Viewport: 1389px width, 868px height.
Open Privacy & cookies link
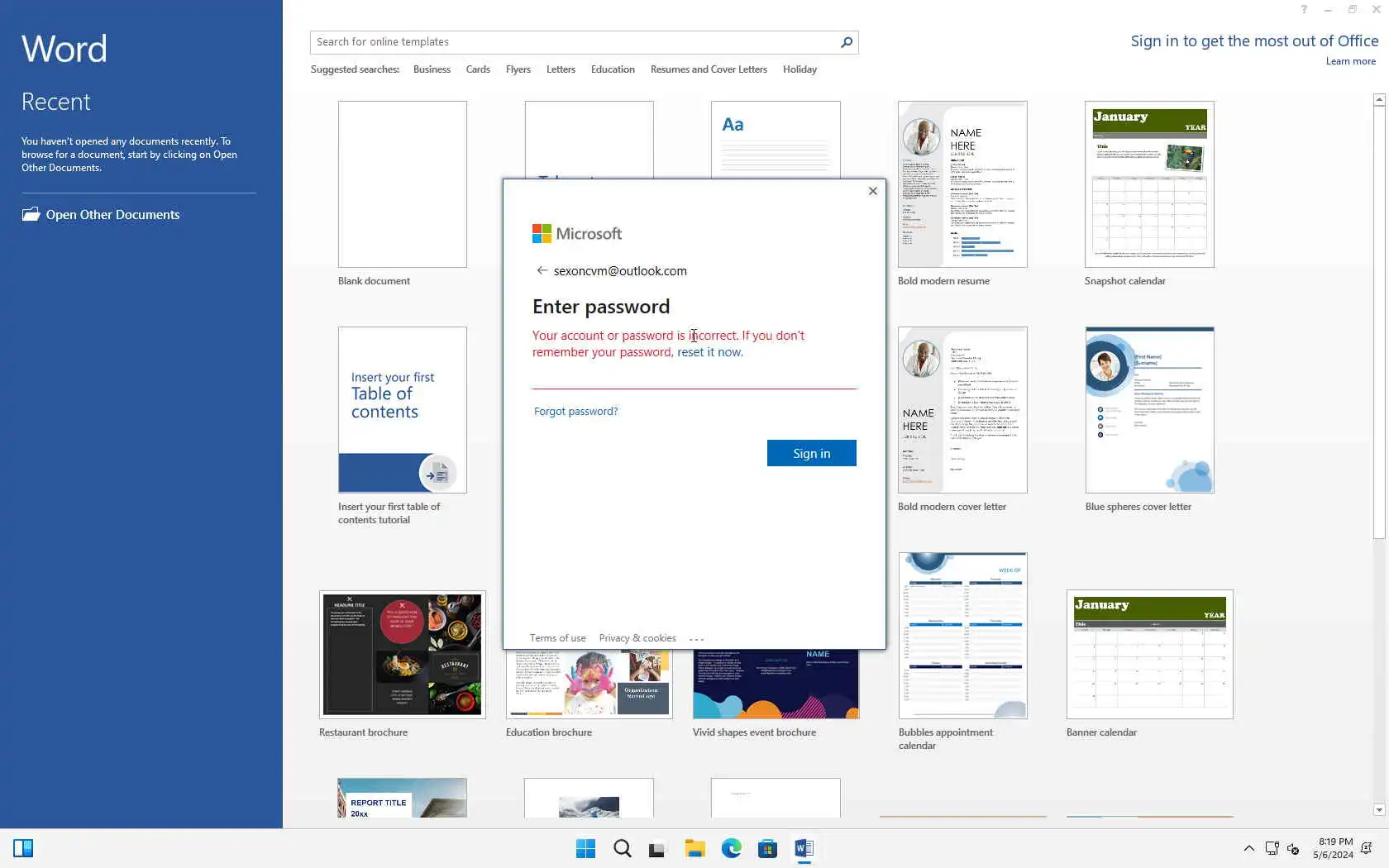[637, 638]
